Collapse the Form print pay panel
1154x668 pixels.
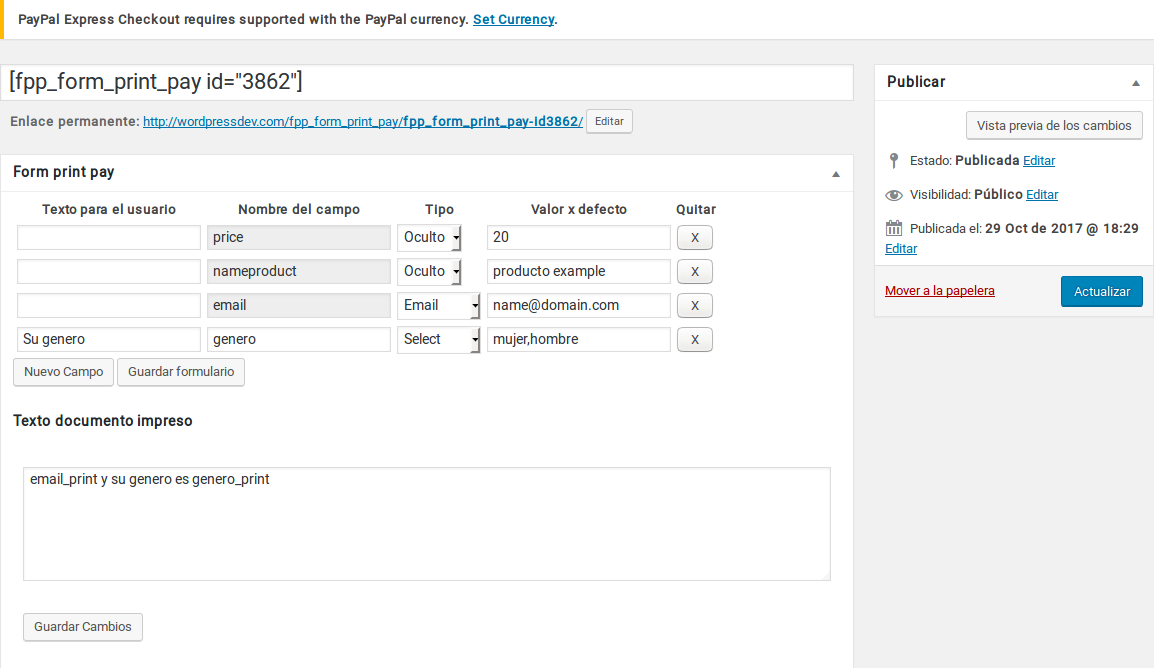[x=835, y=174]
